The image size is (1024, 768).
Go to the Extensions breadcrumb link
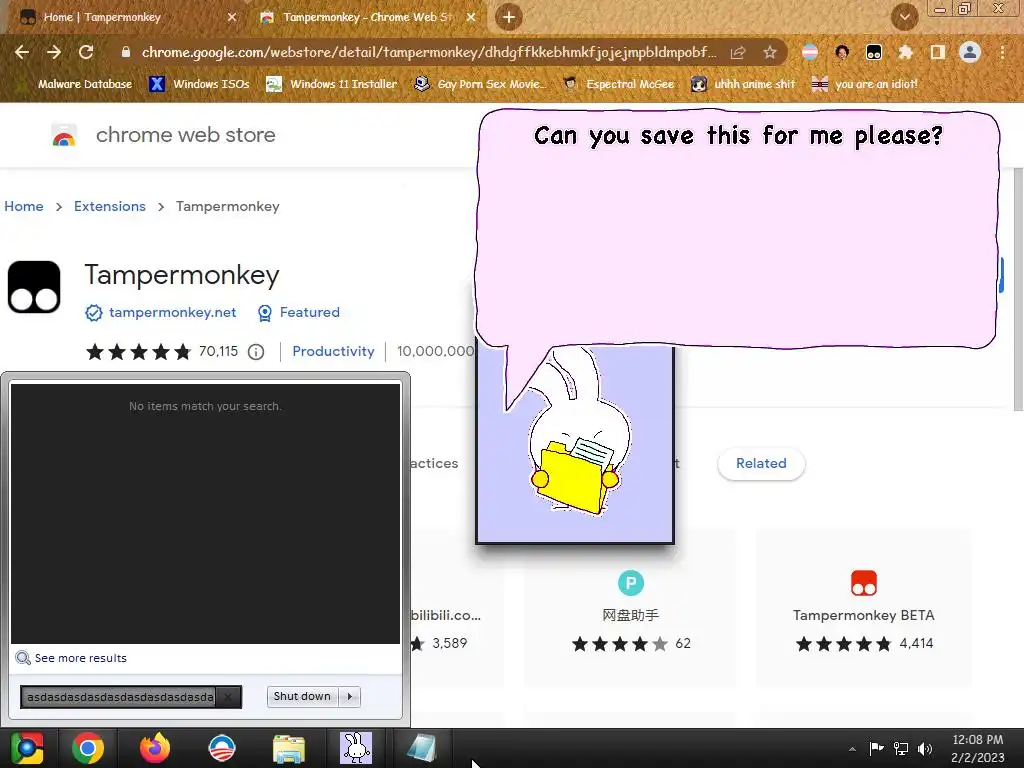tap(110, 206)
